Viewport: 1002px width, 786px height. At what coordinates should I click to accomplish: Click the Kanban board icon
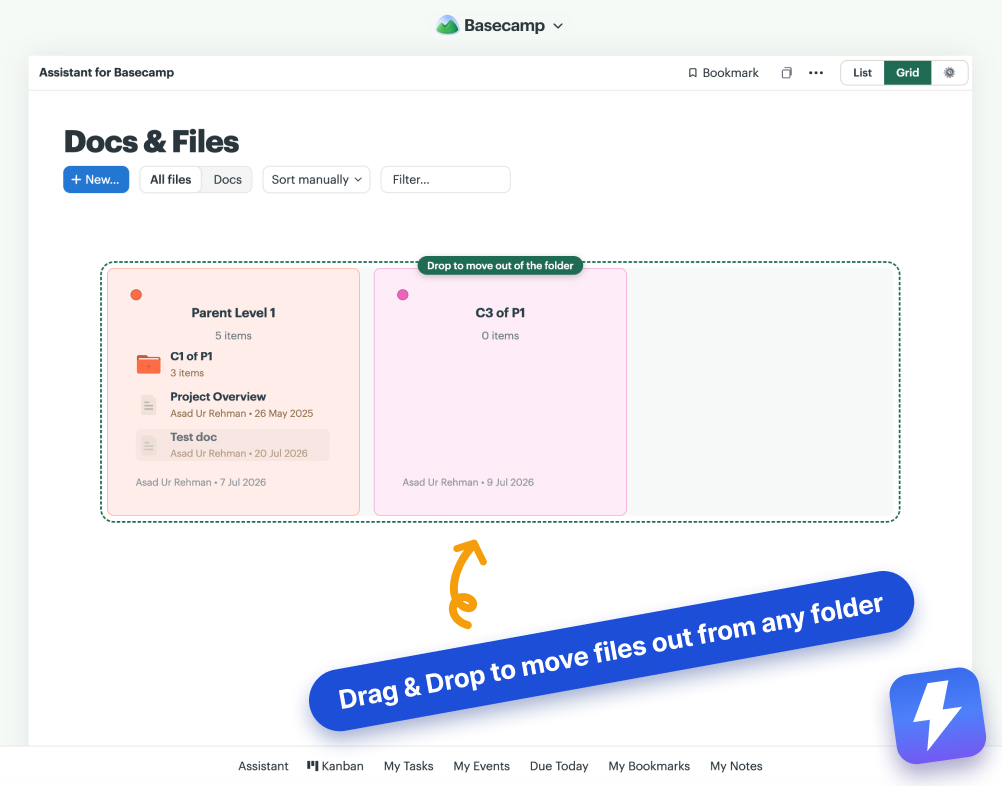[x=312, y=765]
